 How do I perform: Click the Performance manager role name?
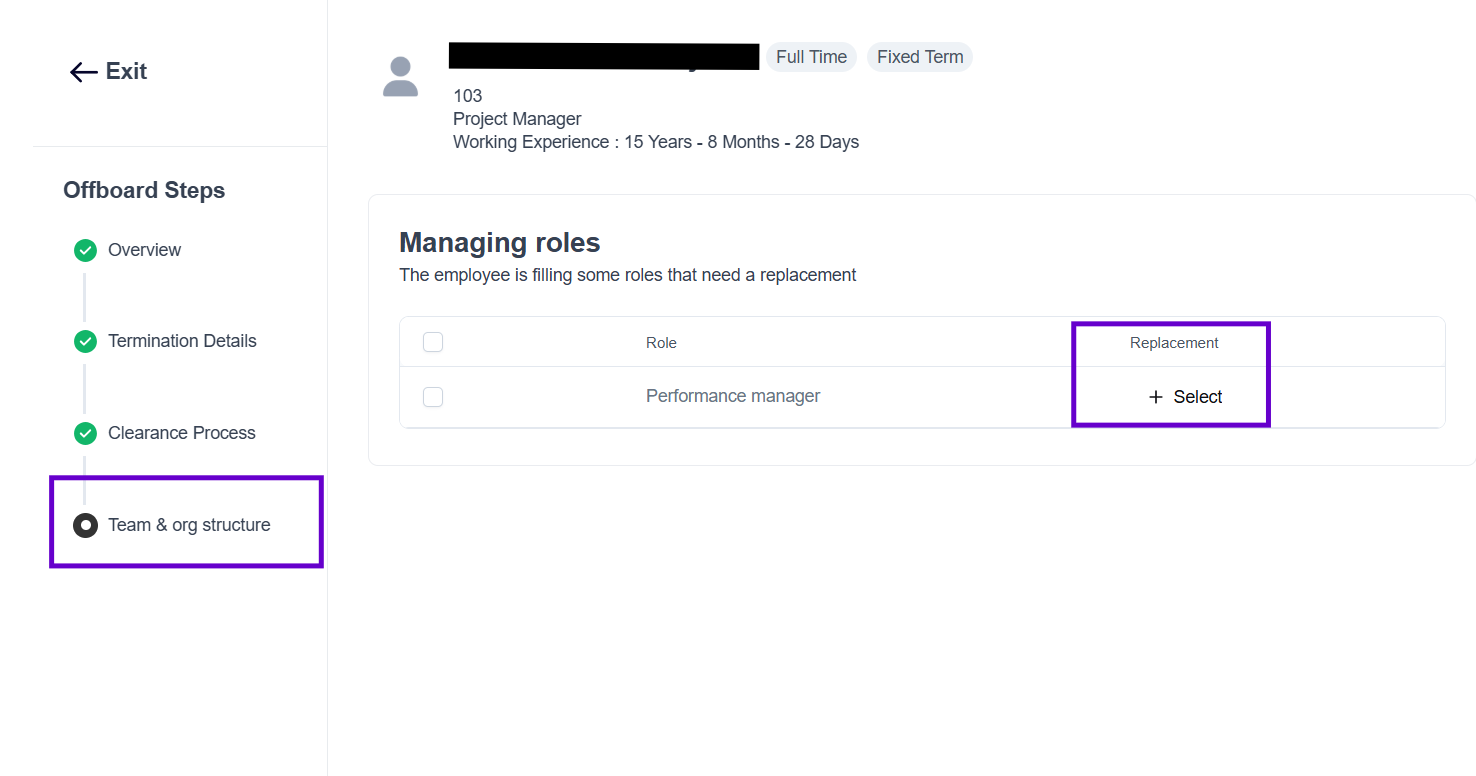733,396
